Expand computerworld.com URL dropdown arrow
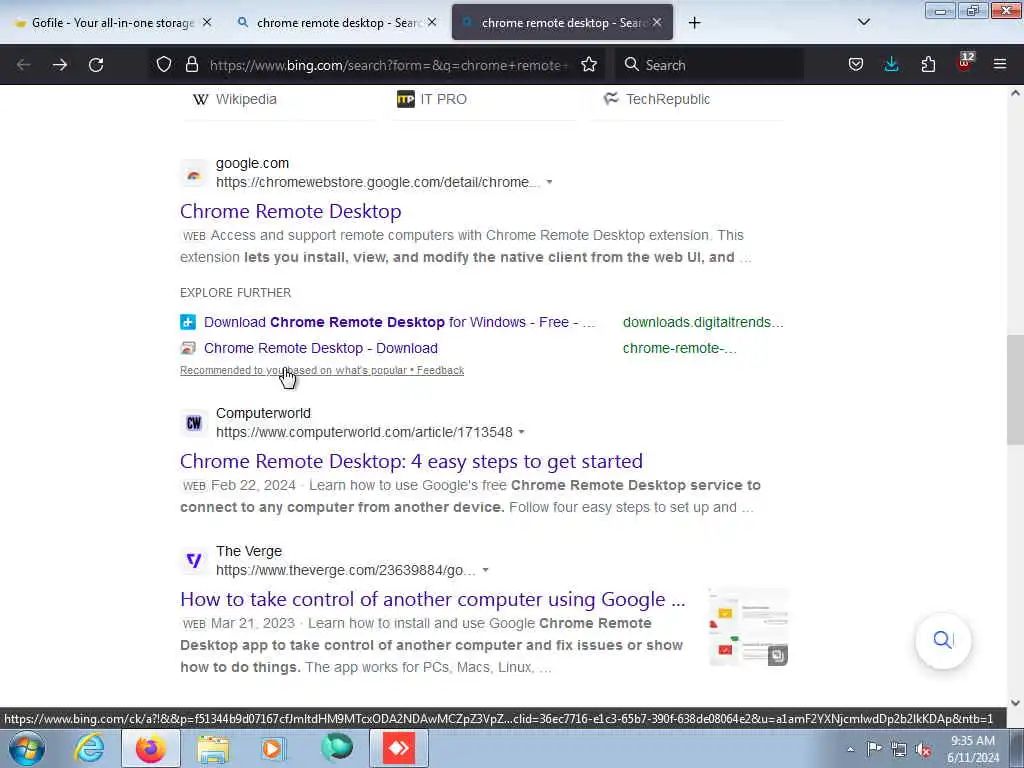The width and height of the screenshot is (1024, 768). tap(521, 432)
